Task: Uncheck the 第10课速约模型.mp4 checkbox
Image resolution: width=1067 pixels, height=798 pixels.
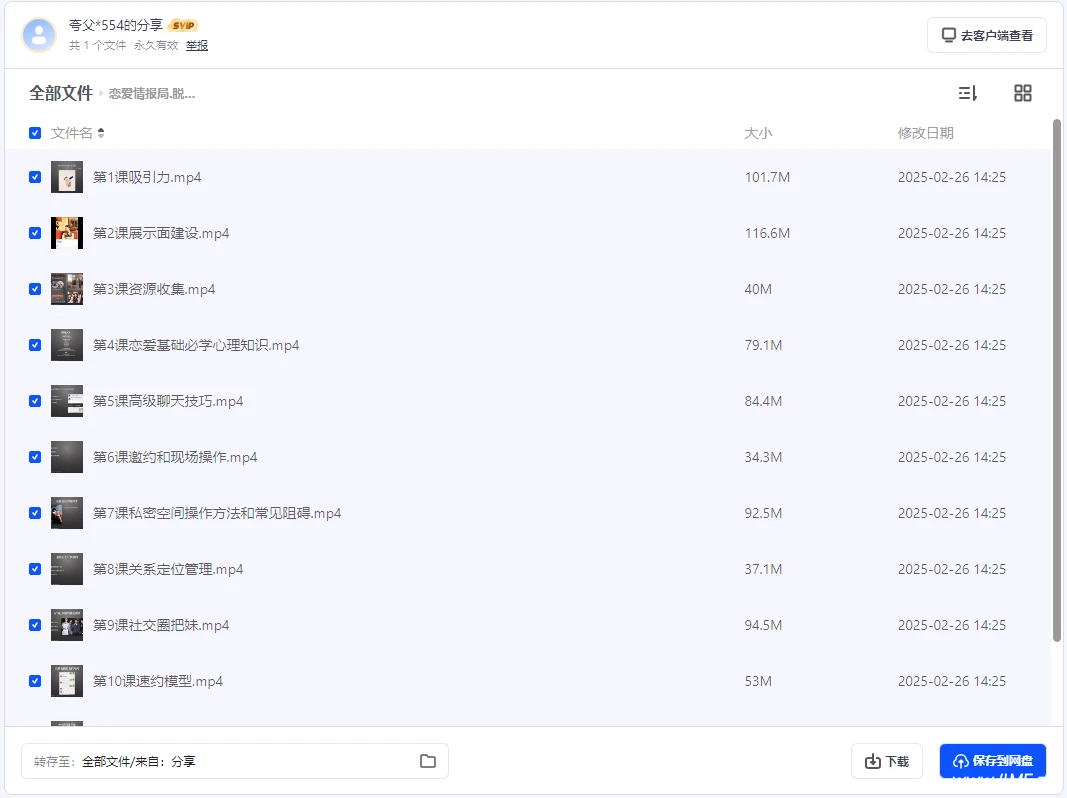Action: pos(35,681)
